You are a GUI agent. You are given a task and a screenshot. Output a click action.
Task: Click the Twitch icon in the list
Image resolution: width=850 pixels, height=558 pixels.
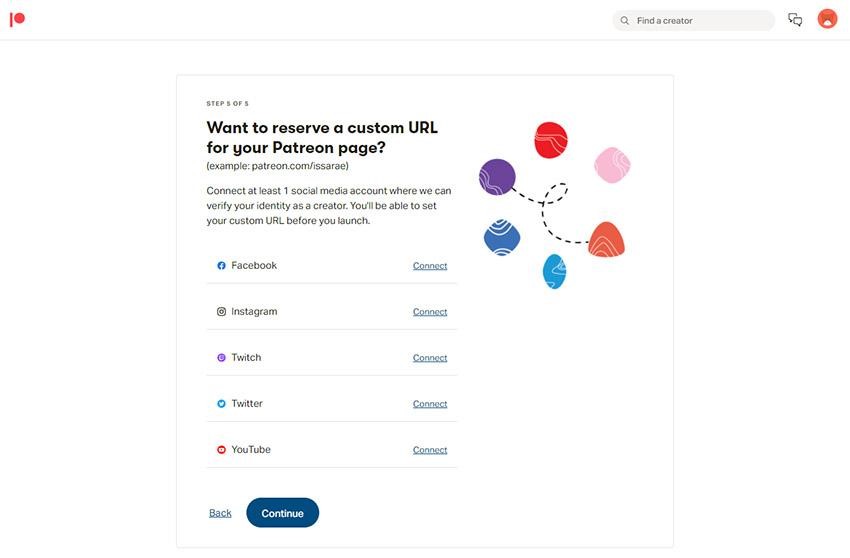point(221,358)
